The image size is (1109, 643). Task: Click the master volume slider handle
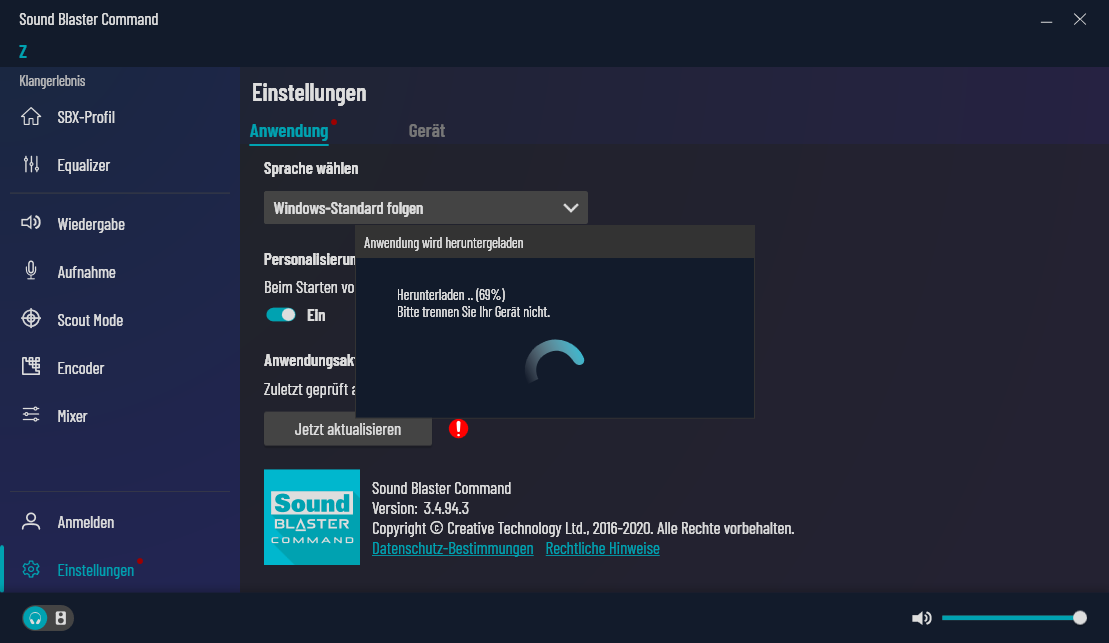1079,618
